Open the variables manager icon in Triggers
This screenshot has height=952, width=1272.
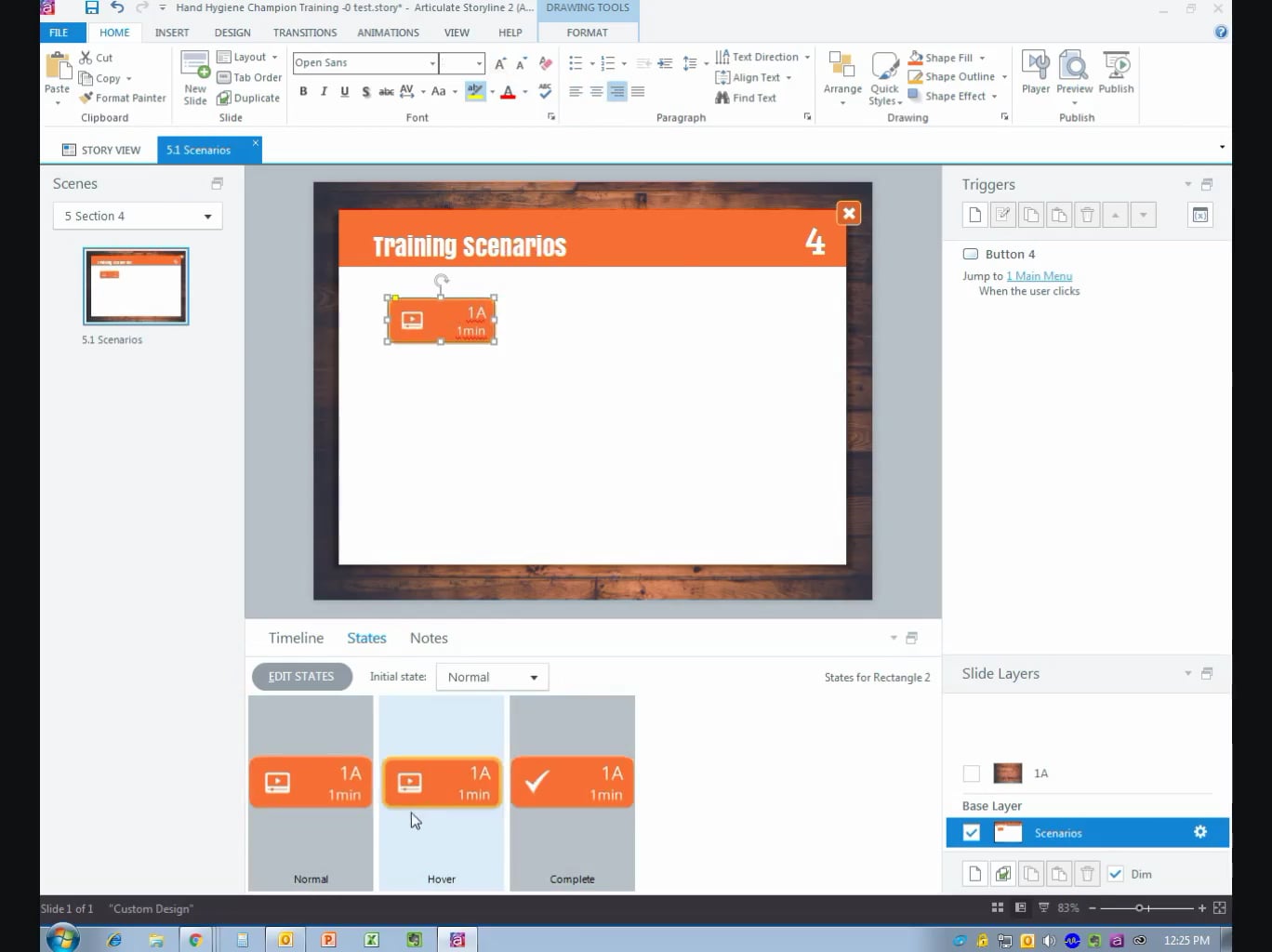pos(1200,215)
